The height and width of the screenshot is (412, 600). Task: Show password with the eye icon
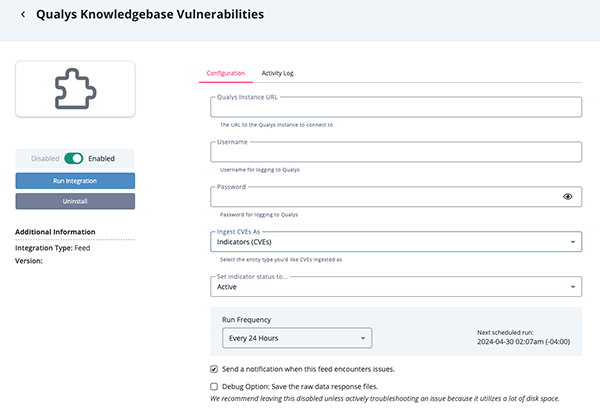(x=567, y=197)
